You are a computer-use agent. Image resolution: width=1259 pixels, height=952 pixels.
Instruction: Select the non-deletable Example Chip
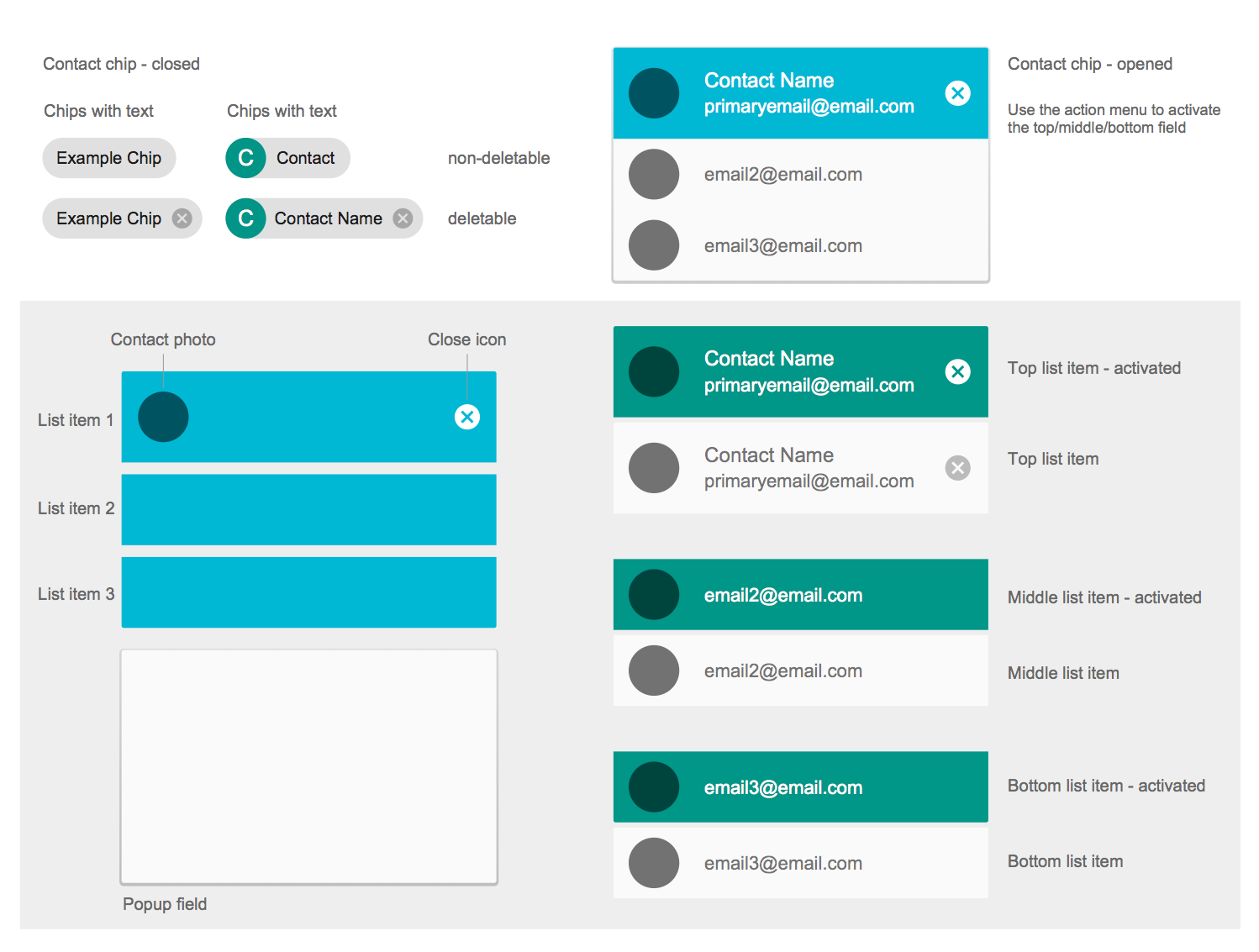(109, 158)
